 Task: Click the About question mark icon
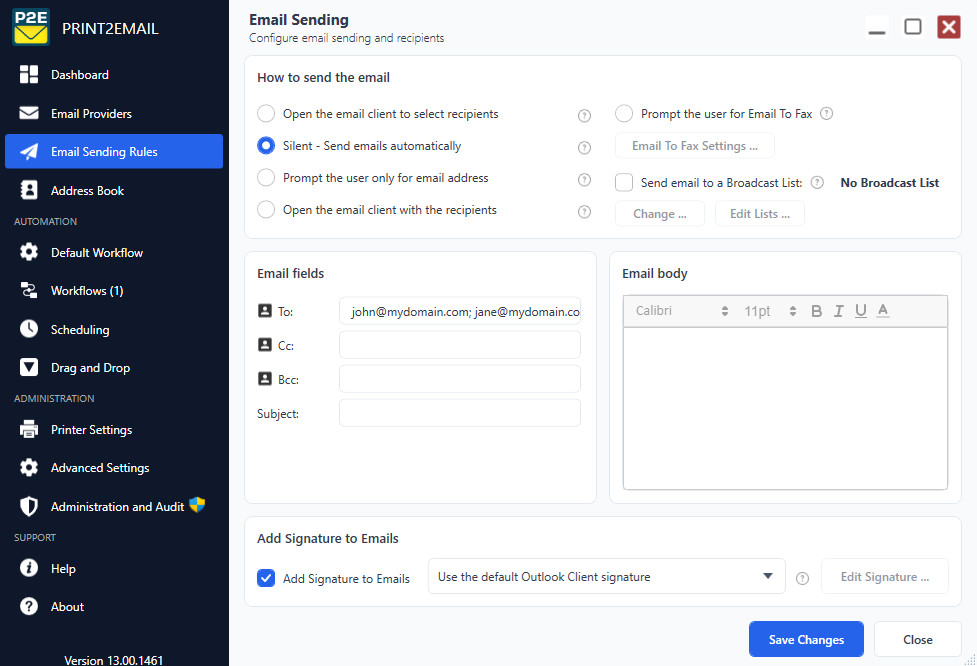(29, 606)
